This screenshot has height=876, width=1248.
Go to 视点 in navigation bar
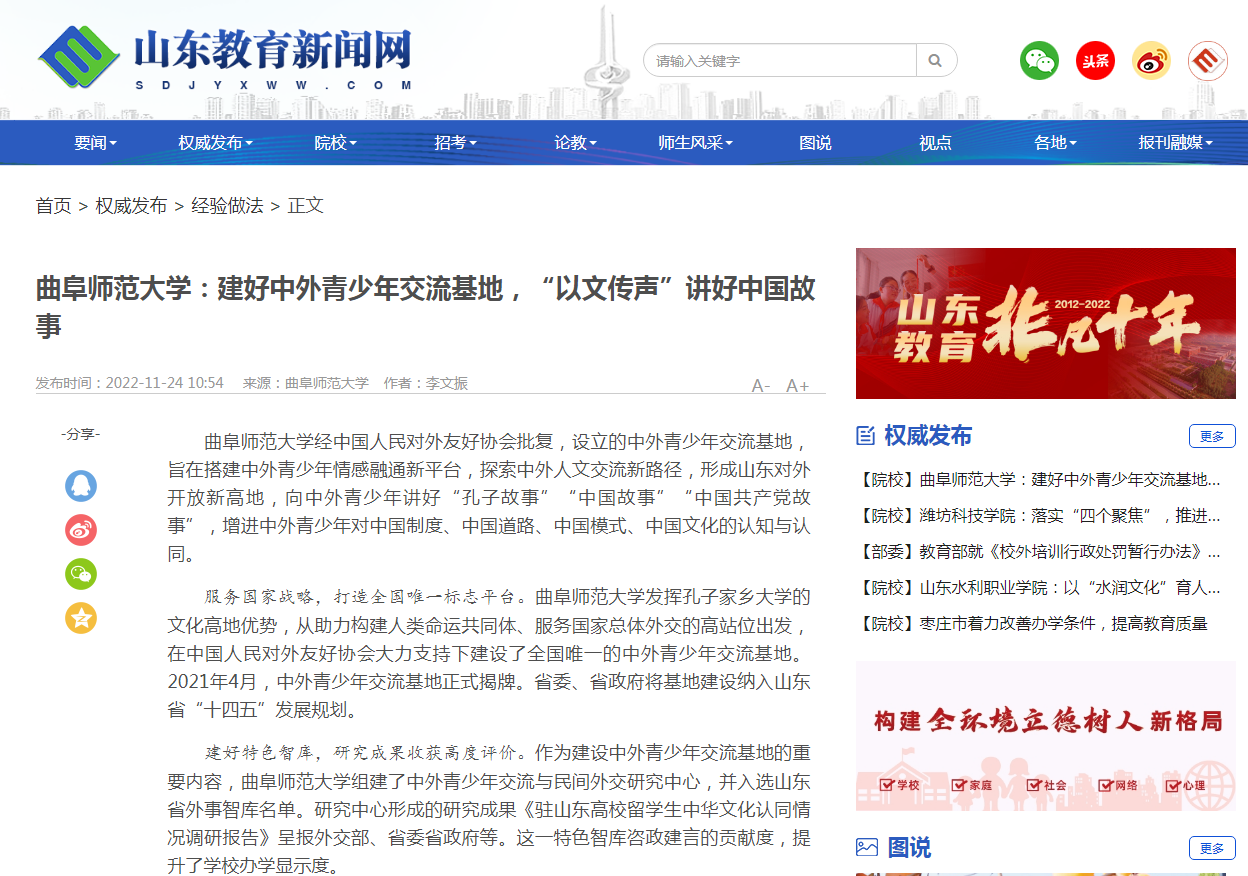[x=935, y=143]
